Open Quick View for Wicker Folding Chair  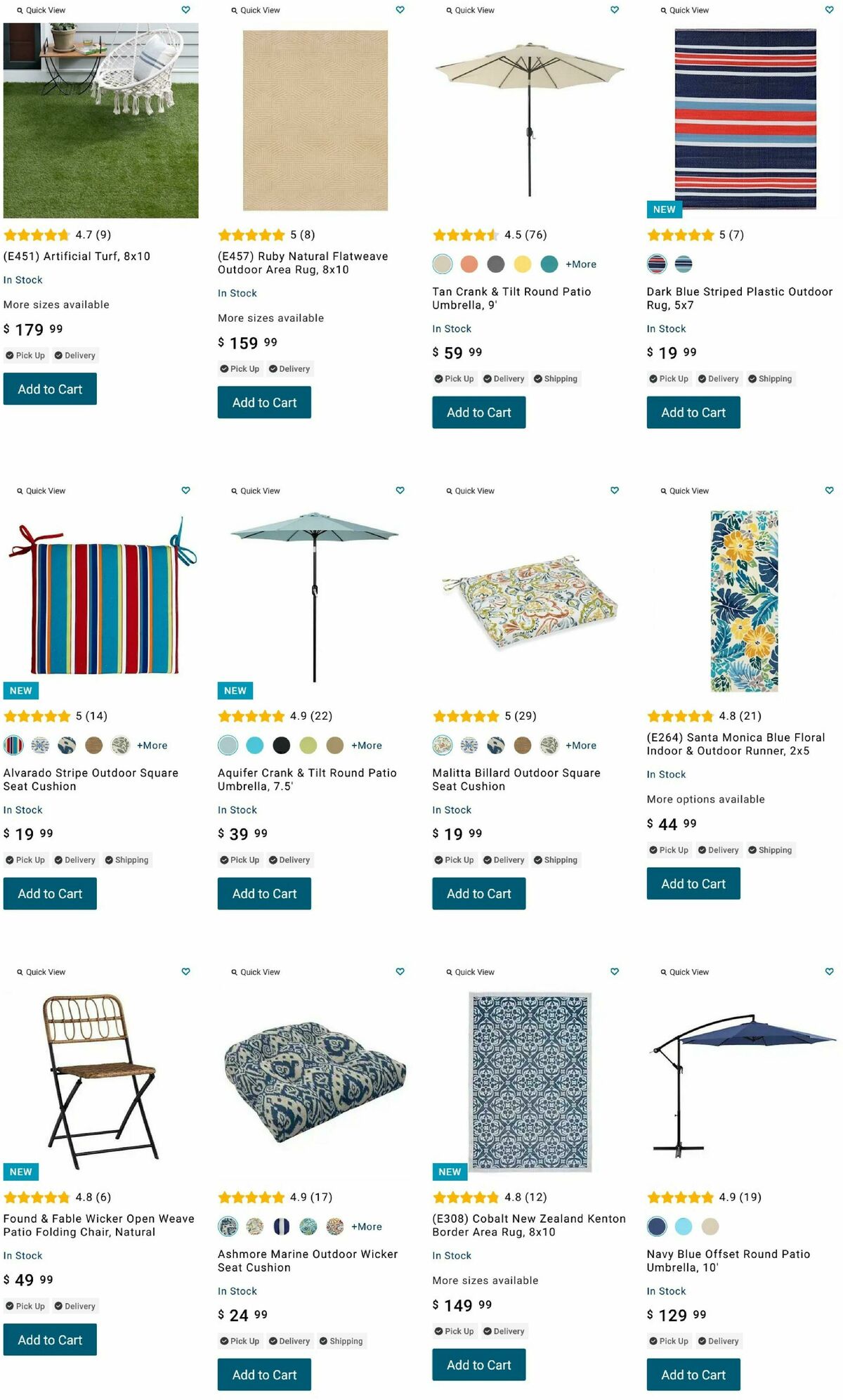41,972
